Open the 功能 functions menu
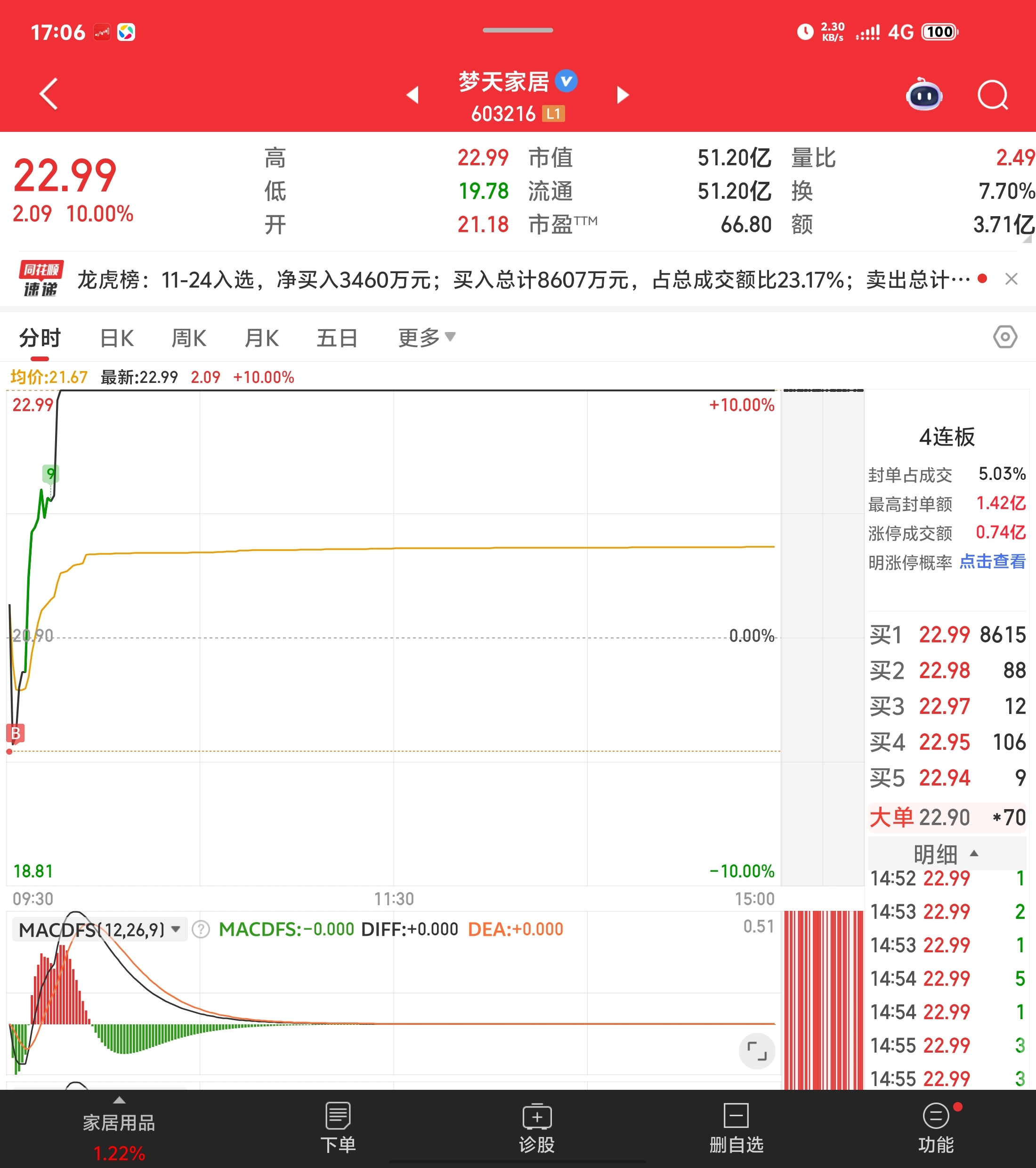Image resolution: width=1036 pixels, height=1168 pixels. [x=935, y=1127]
